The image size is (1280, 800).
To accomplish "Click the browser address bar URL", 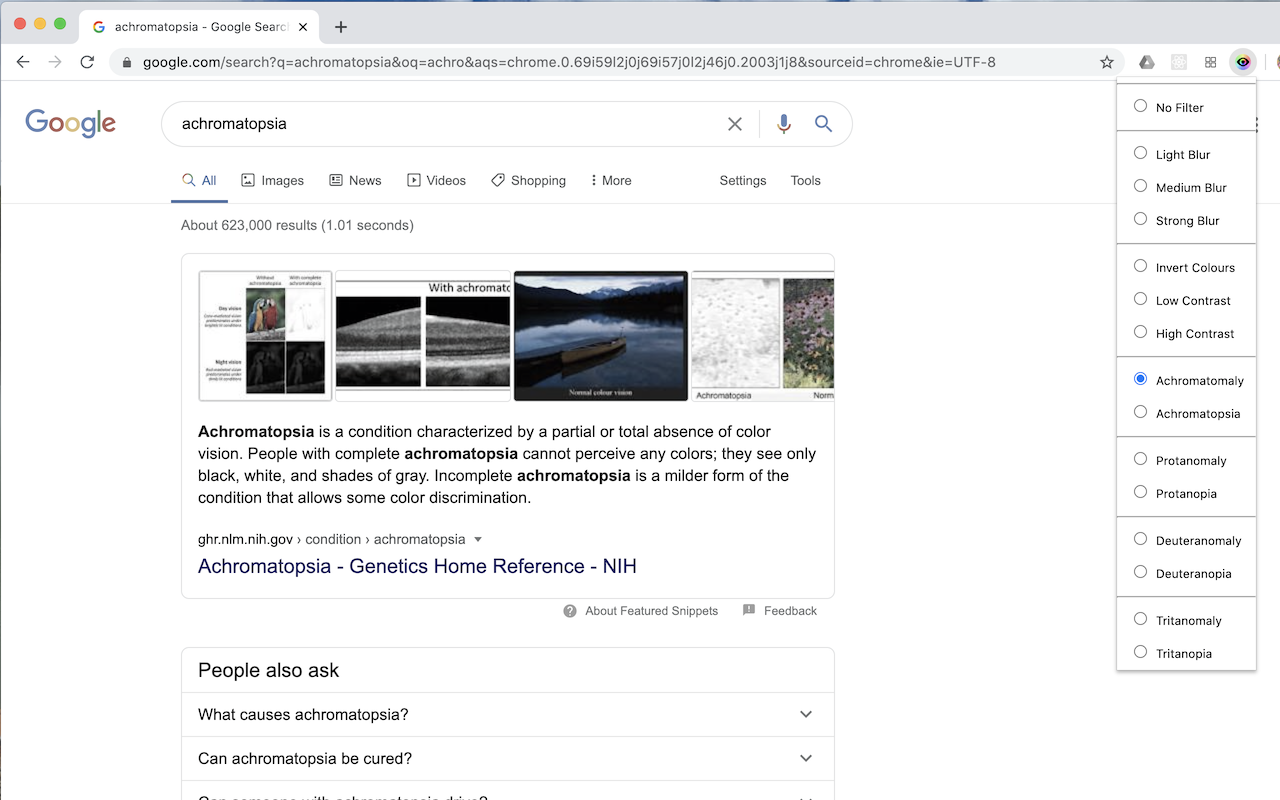I will tap(569, 62).
